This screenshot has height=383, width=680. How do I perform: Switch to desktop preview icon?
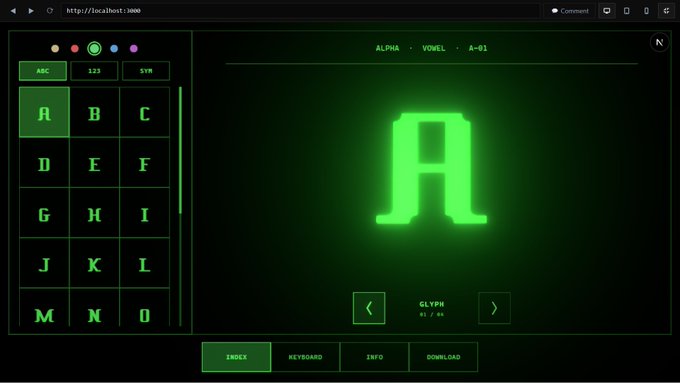pyautogui.click(x=607, y=11)
